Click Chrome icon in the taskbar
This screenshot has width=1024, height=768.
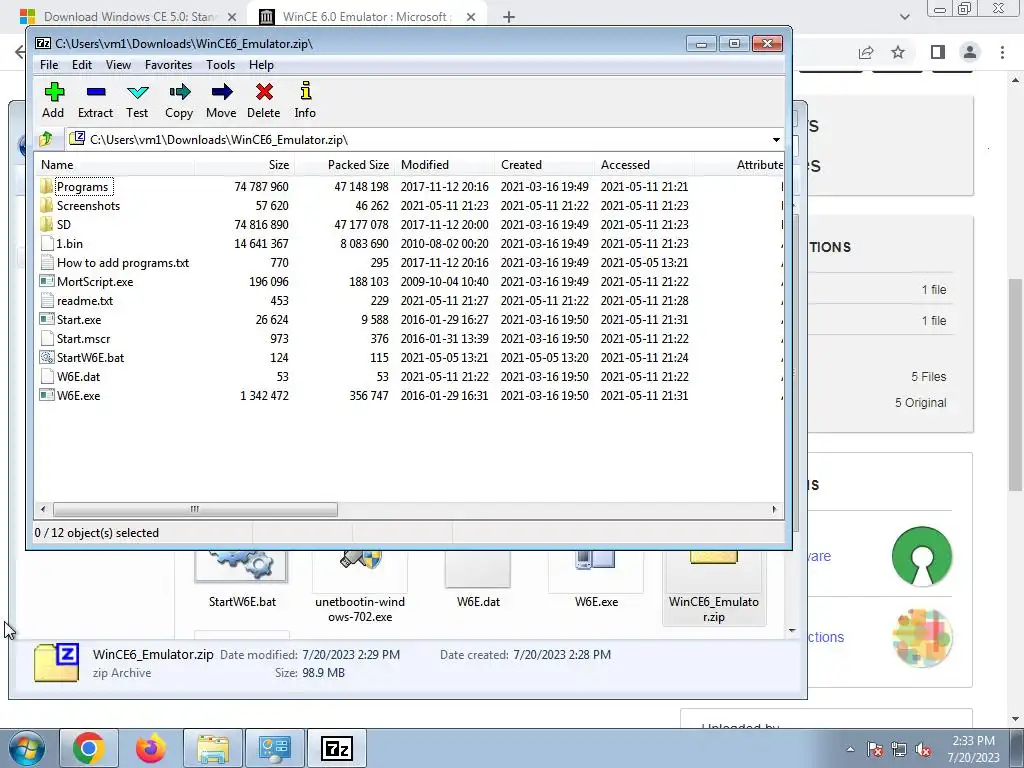88,748
